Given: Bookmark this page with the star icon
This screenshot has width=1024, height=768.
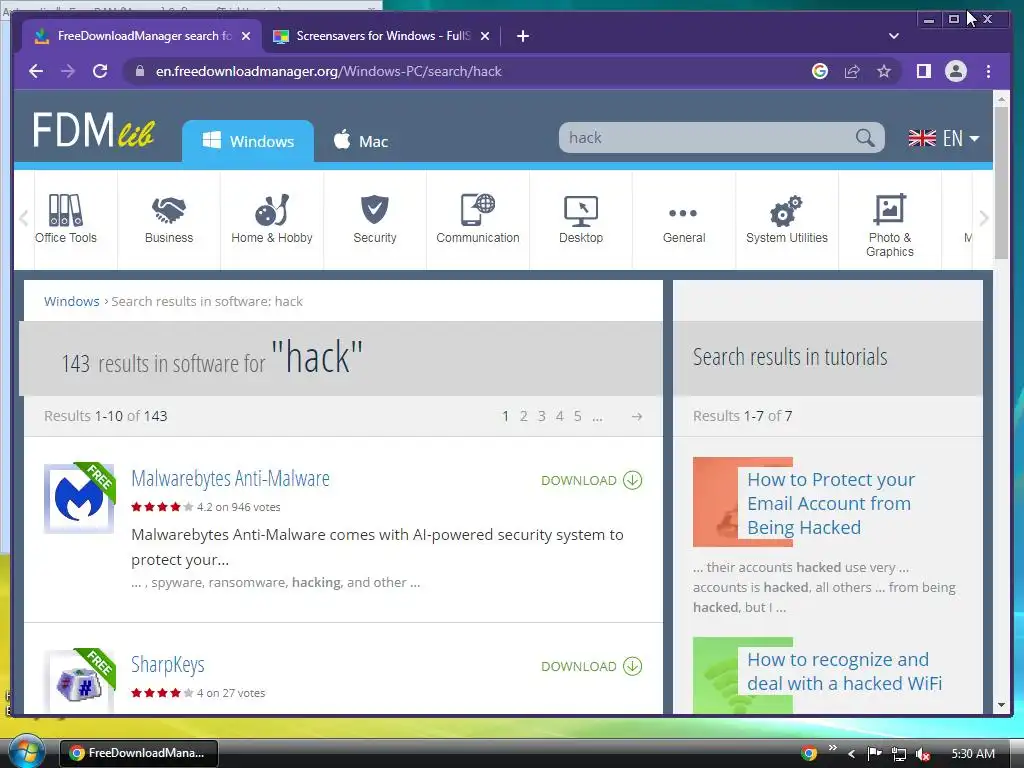Looking at the screenshot, I should tap(884, 71).
